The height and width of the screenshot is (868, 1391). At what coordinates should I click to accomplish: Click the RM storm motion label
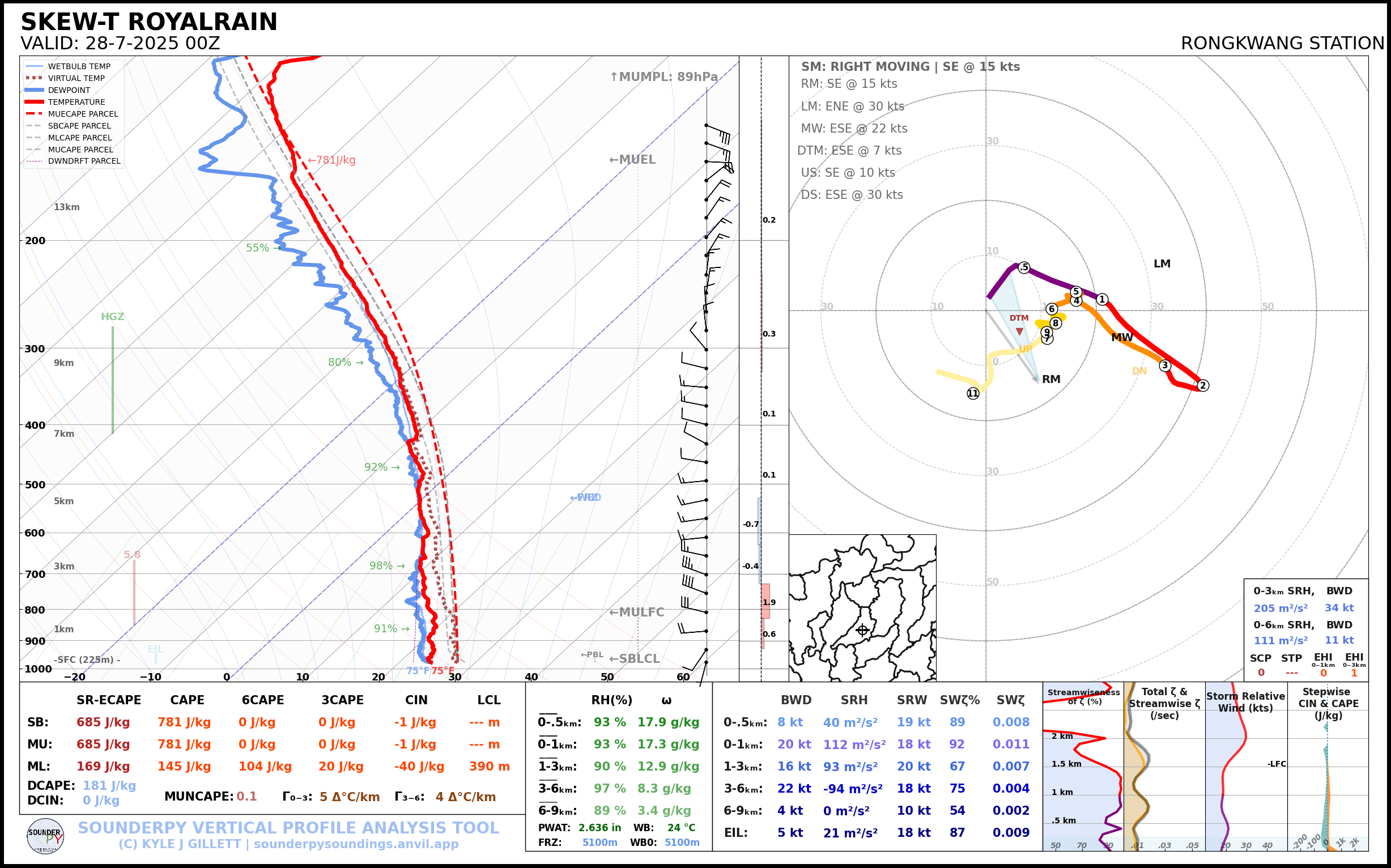1050,379
